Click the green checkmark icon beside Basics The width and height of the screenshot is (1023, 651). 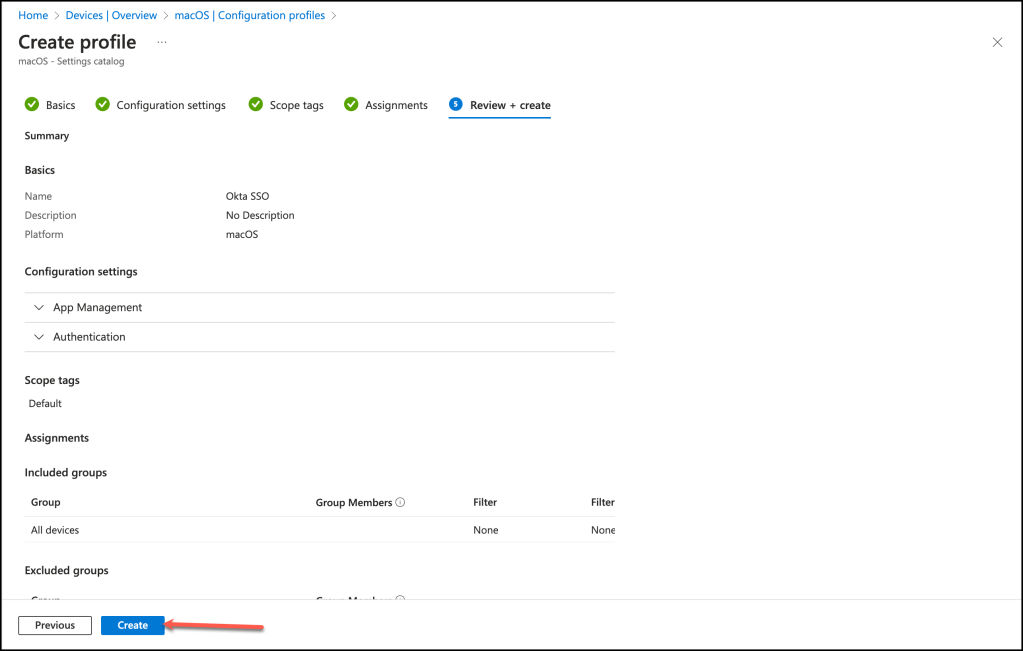(32, 104)
